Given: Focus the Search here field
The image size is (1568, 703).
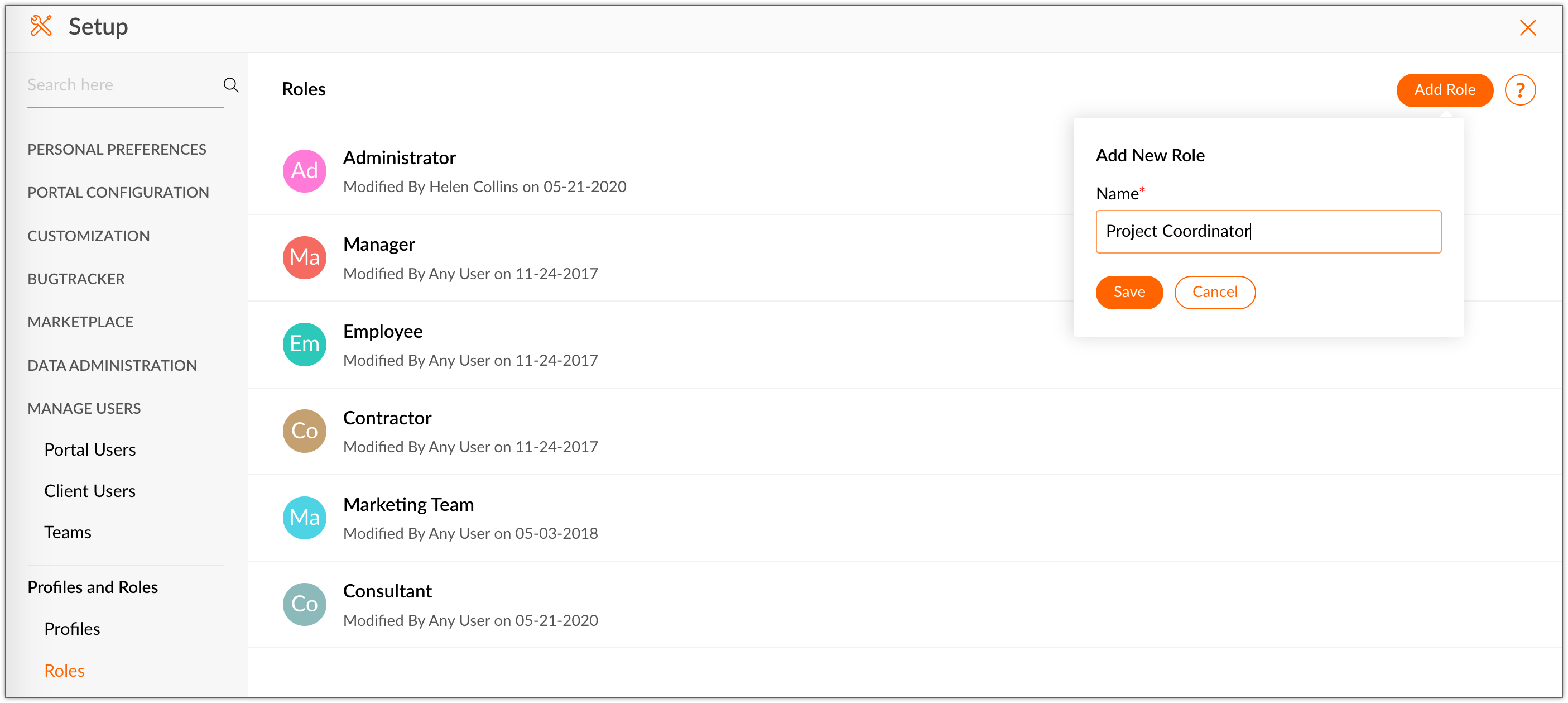Looking at the screenshot, I should (x=122, y=85).
